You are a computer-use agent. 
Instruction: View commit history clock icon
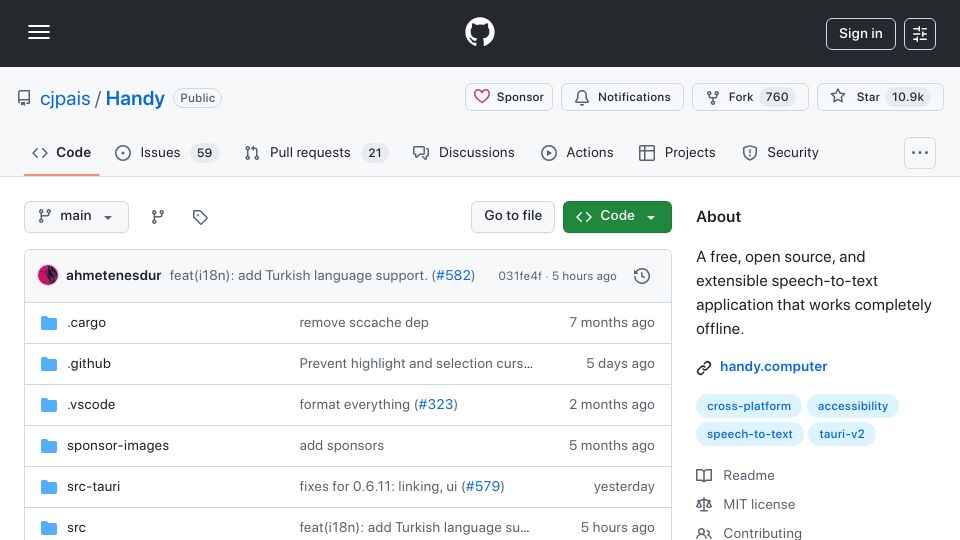point(642,276)
